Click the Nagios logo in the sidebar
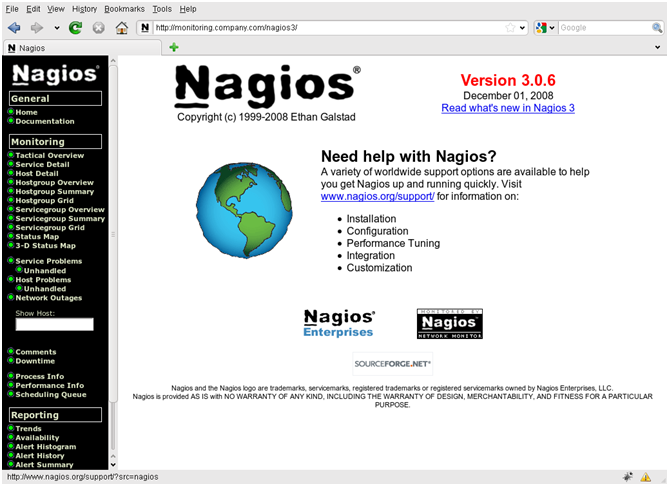 pos(55,74)
